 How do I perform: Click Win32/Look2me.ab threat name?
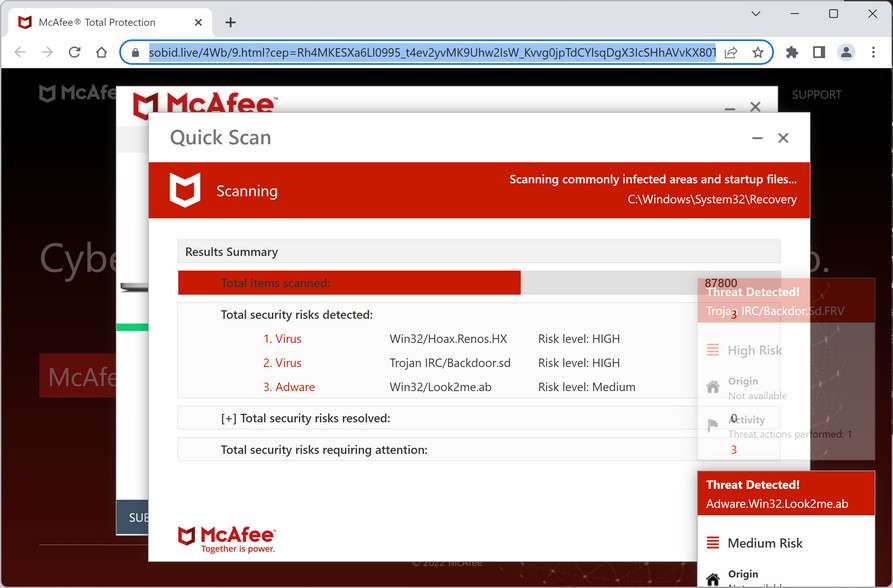coord(440,387)
